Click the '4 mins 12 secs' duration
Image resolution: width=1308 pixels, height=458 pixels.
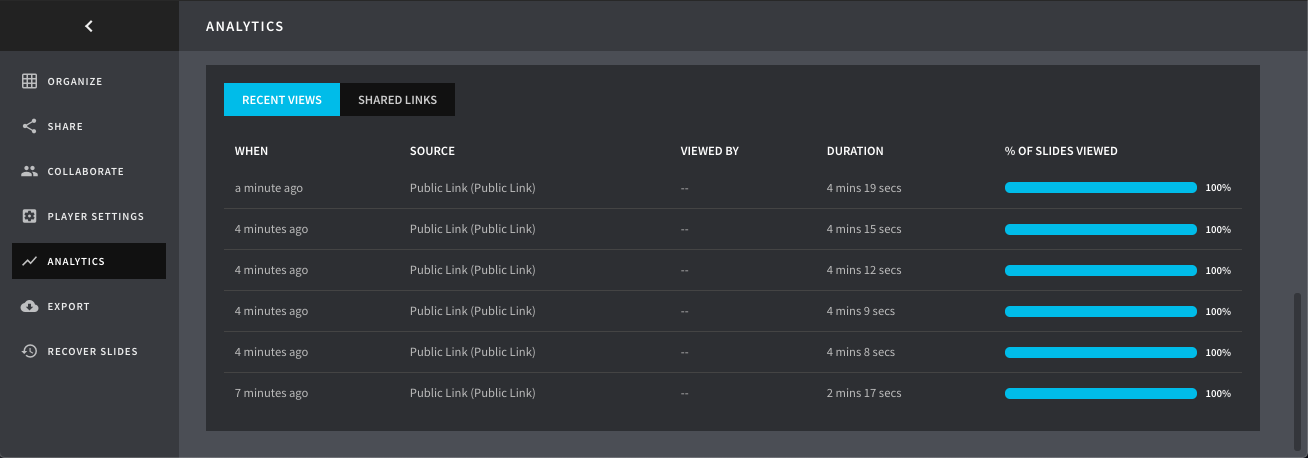click(x=864, y=270)
